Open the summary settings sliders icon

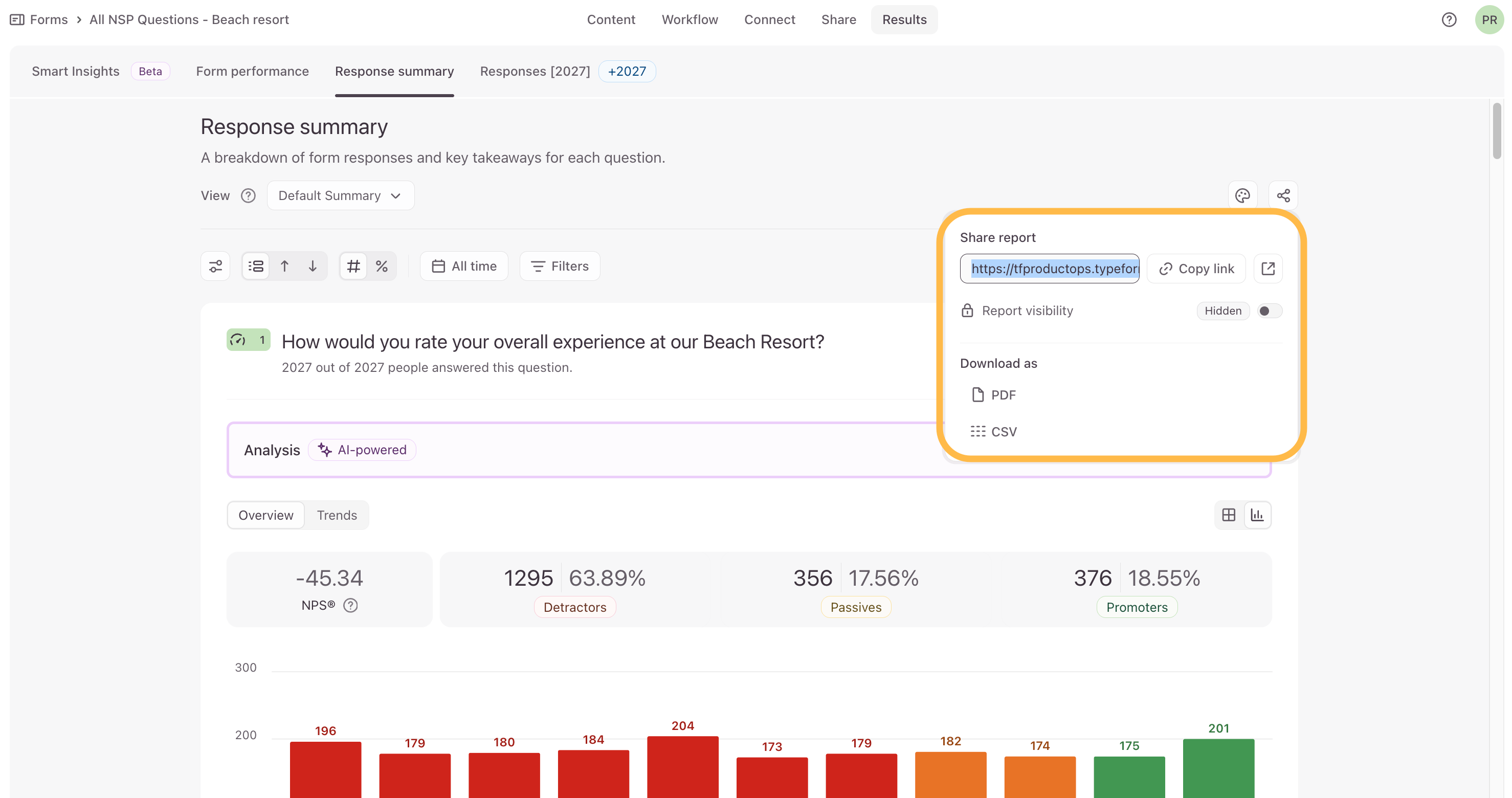point(215,266)
